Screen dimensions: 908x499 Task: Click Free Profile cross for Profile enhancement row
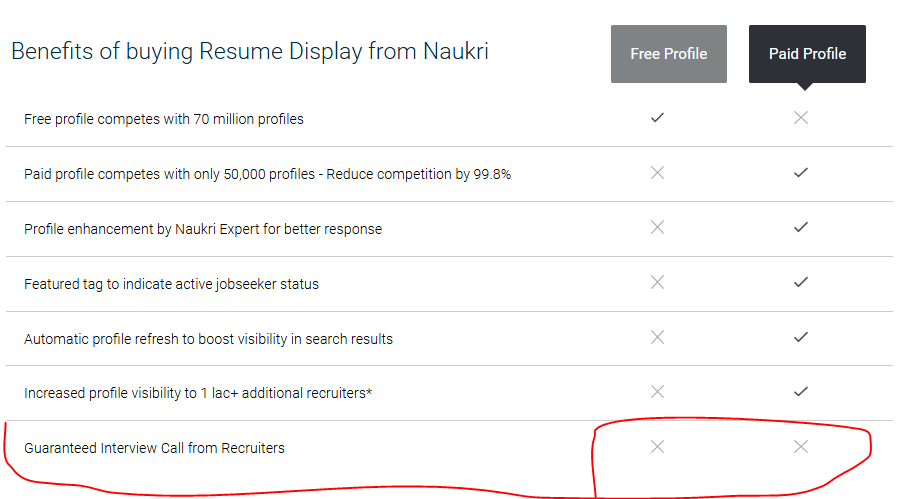pos(657,227)
